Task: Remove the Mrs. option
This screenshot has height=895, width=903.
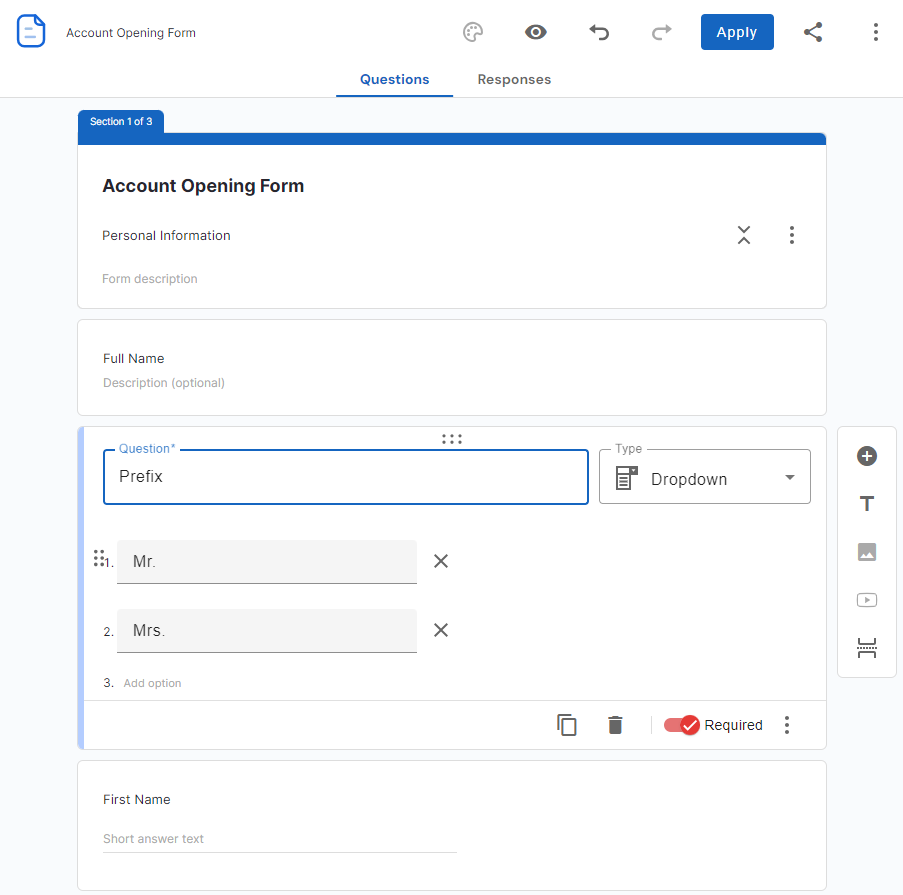Action: tap(441, 630)
